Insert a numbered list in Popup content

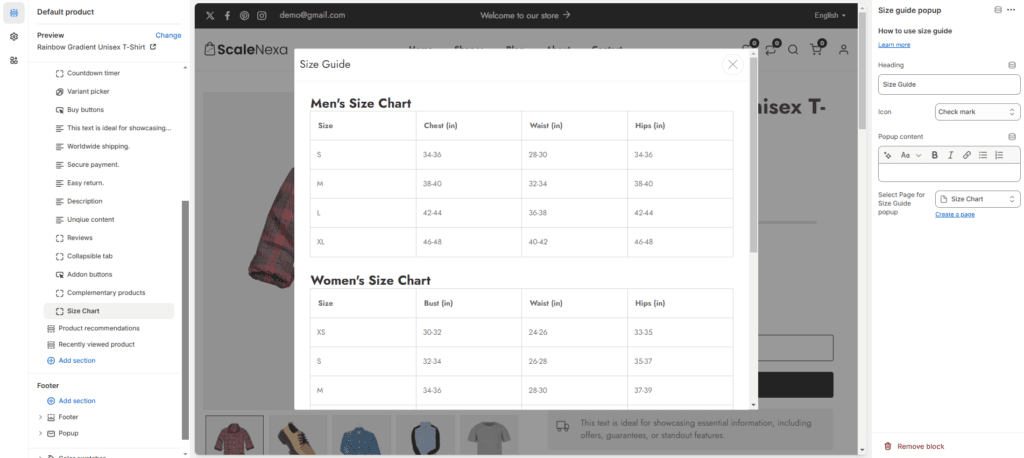point(999,155)
